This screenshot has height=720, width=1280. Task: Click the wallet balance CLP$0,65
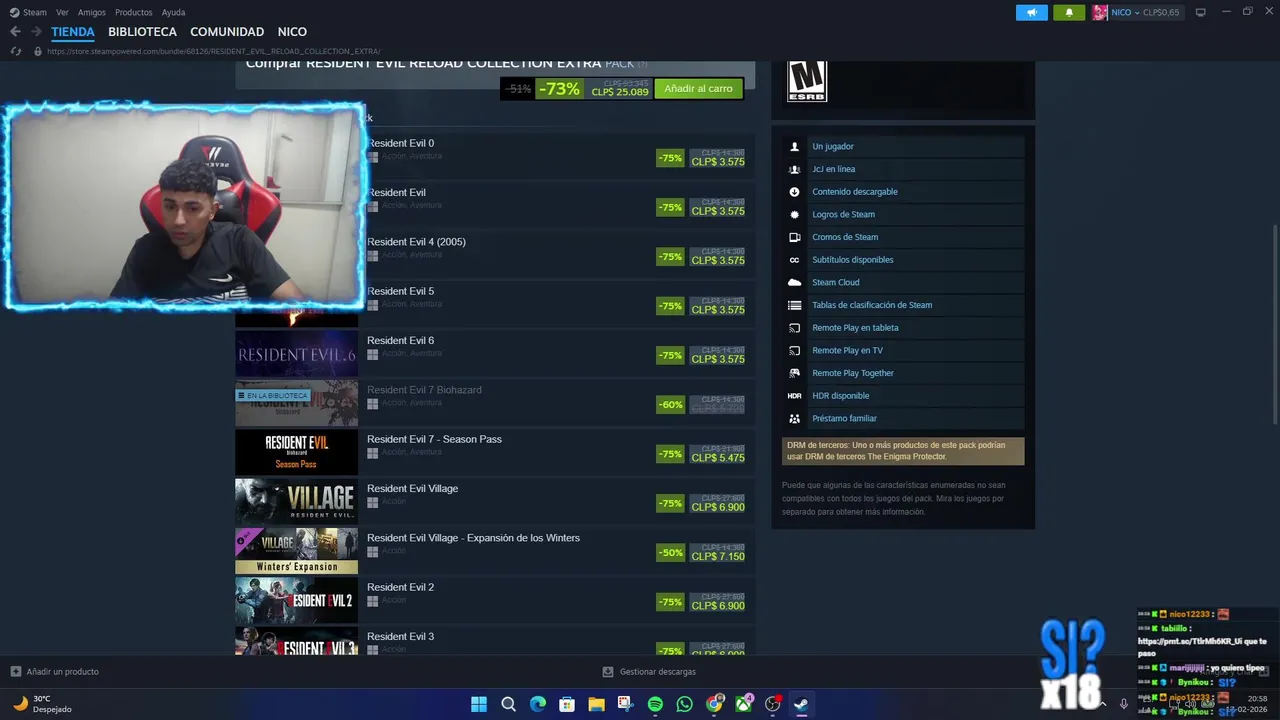click(1161, 12)
